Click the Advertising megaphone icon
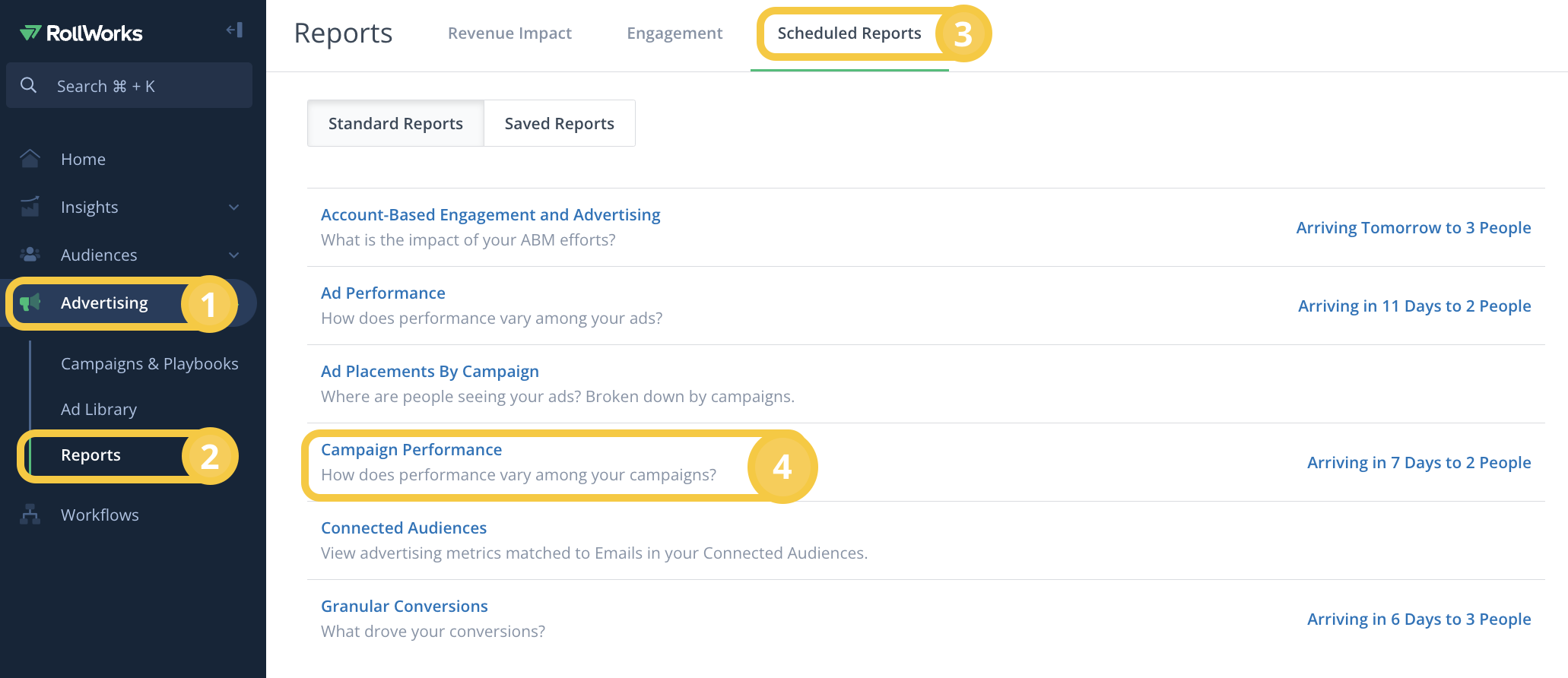Screen dimensions: 1568x678 pos(30,303)
